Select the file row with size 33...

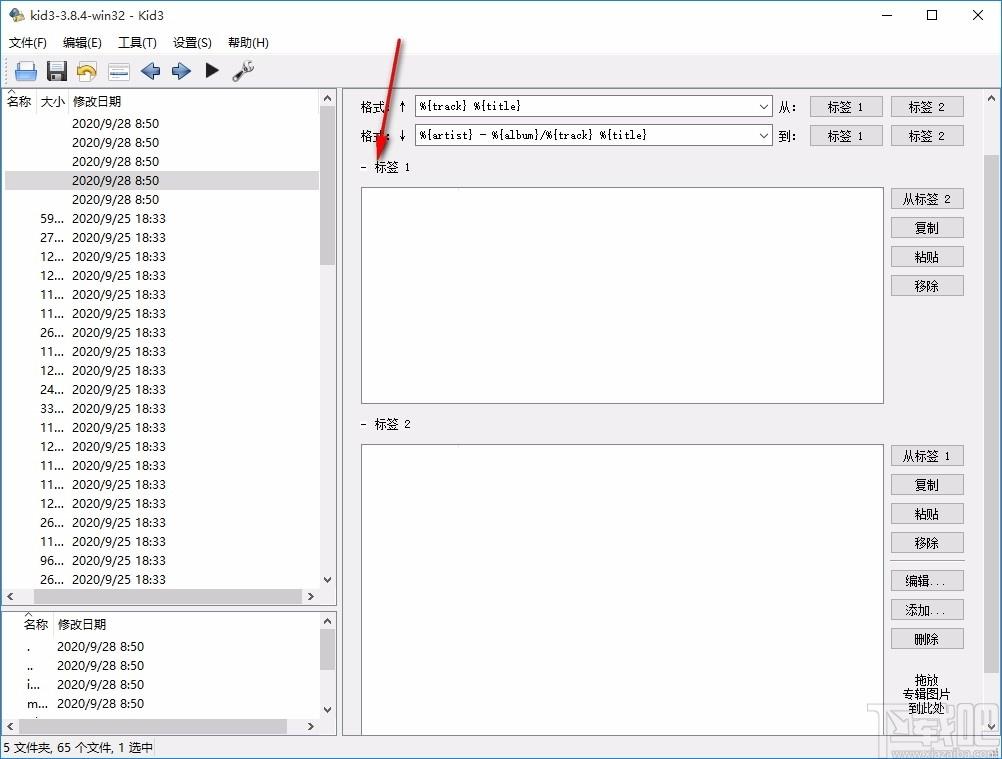click(162, 408)
